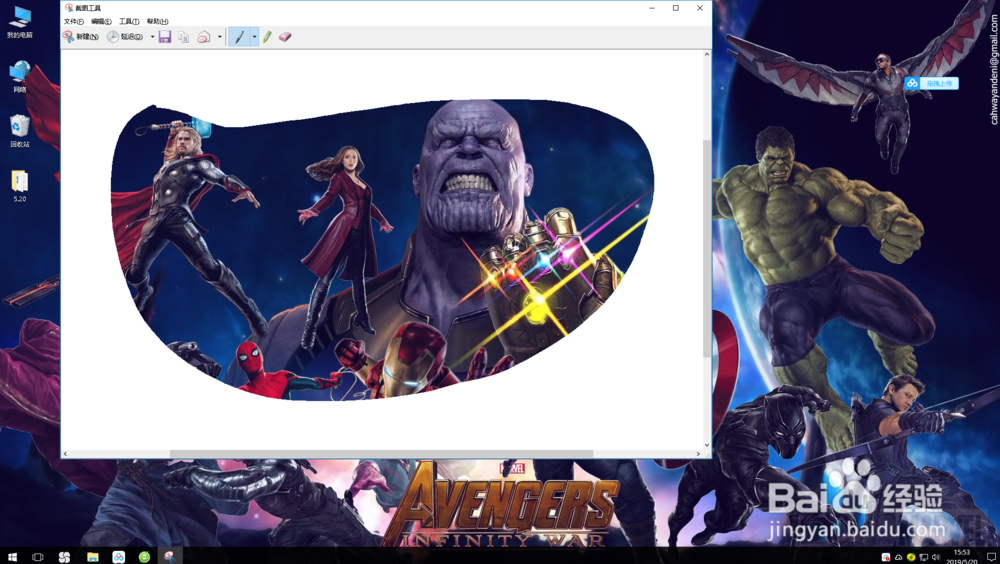
Task: Open the 文件(F) menu
Action: pos(73,21)
